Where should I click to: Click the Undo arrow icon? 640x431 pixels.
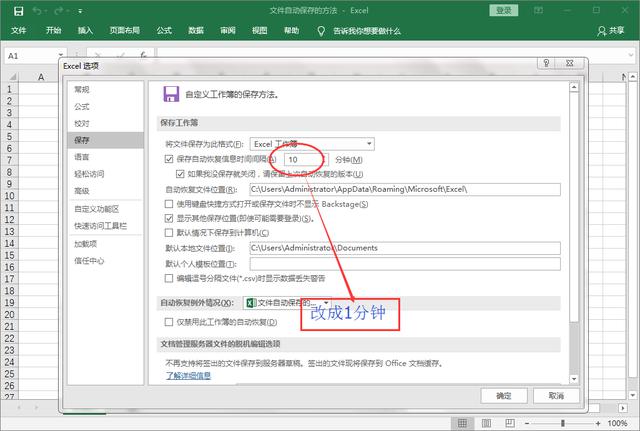click(37, 11)
